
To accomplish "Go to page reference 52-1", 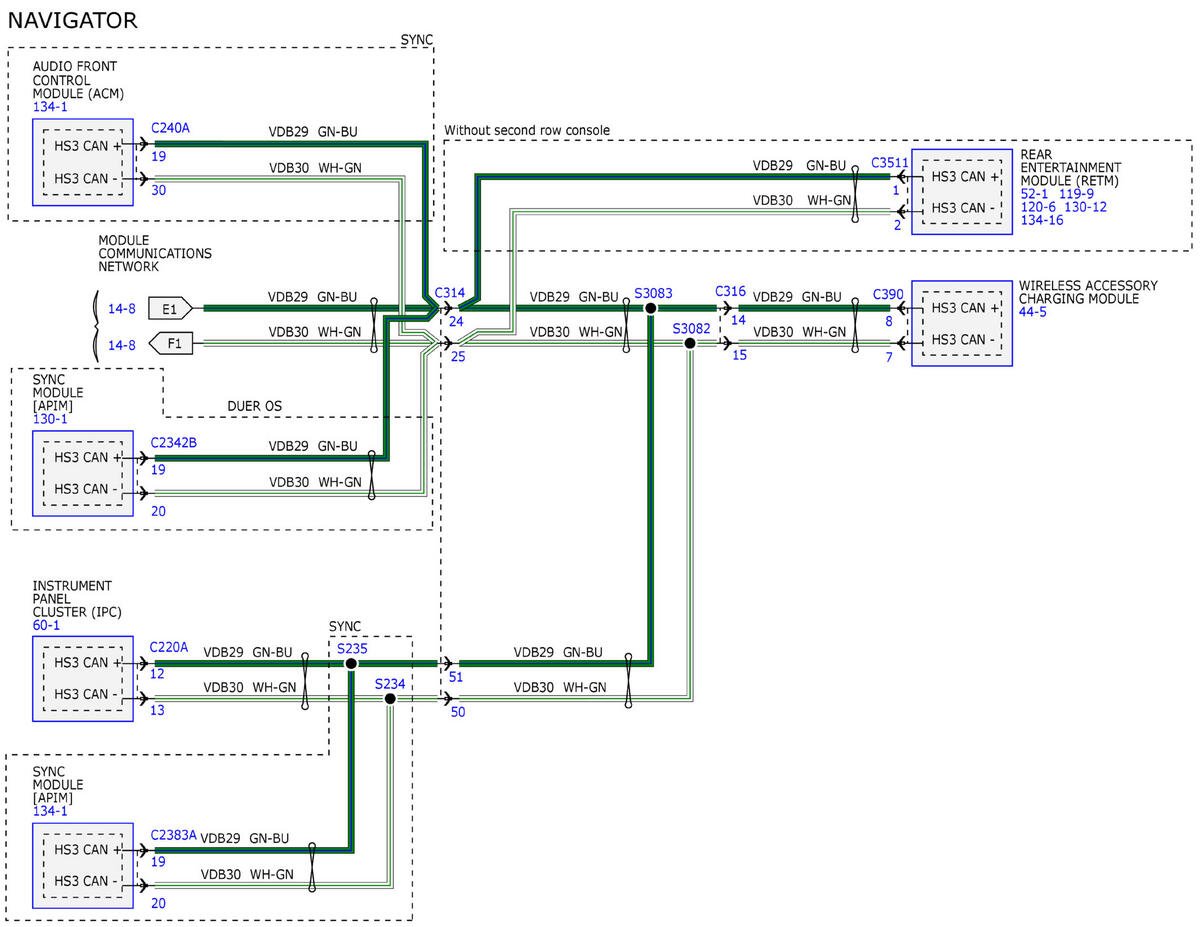I will pos(1034,193).
